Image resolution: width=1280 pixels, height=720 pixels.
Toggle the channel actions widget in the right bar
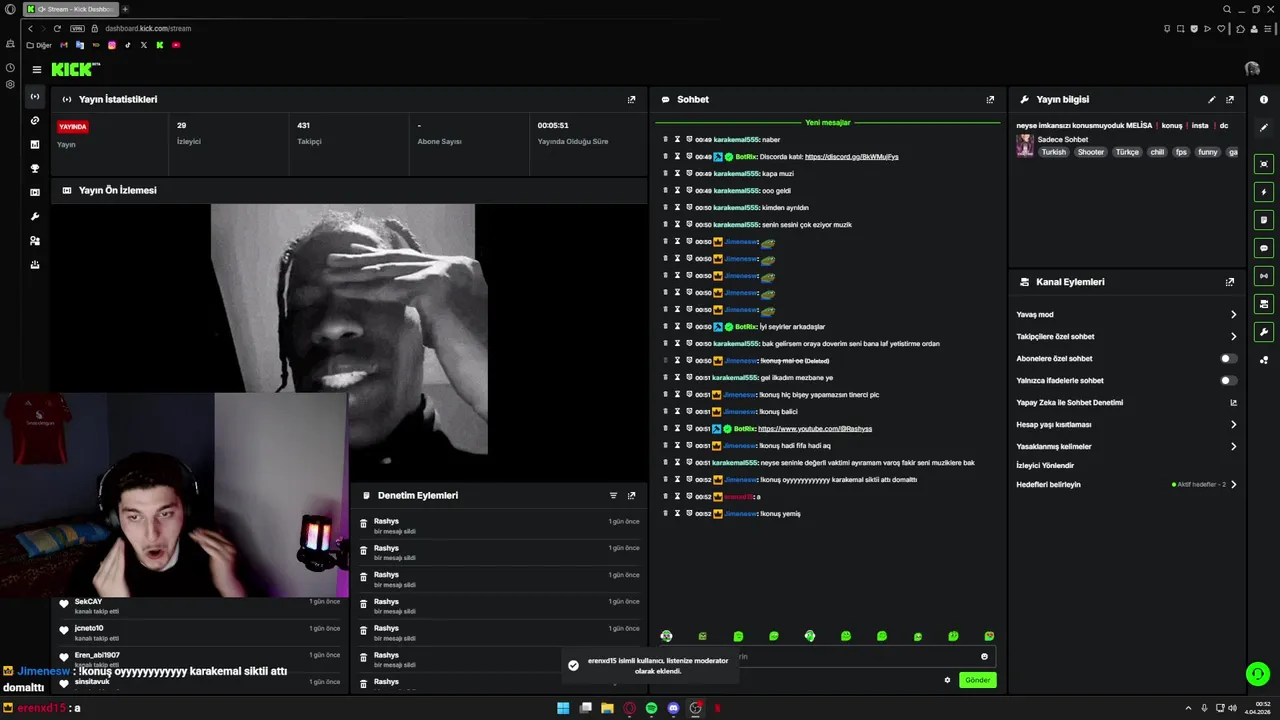(1264, 304)
